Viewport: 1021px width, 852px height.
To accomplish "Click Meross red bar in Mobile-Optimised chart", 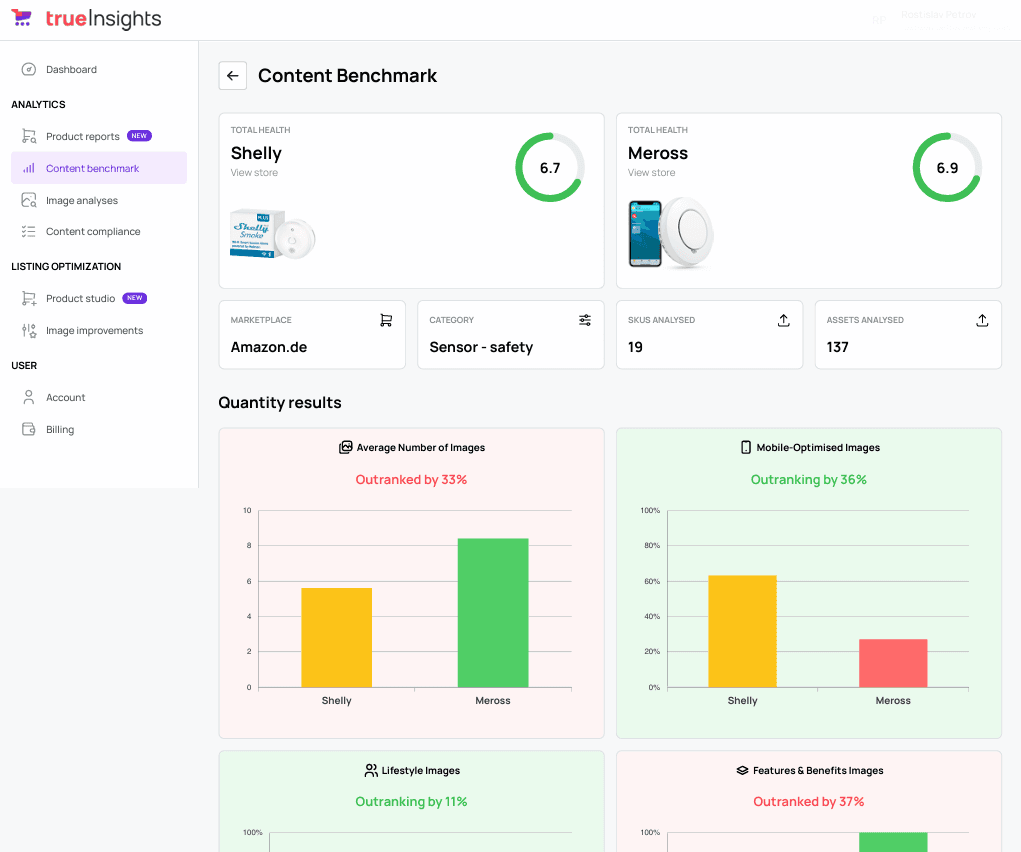I will 893,663.
